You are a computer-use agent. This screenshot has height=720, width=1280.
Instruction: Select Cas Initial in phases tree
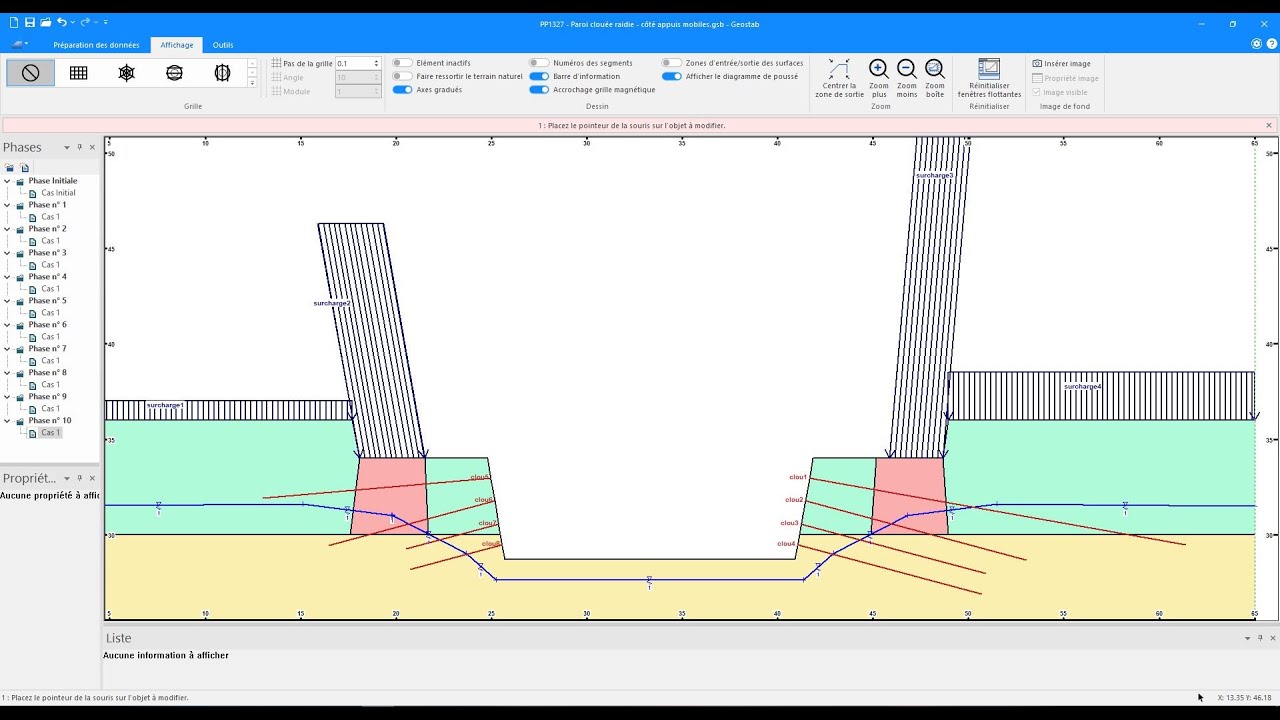[x=58, y=193]
